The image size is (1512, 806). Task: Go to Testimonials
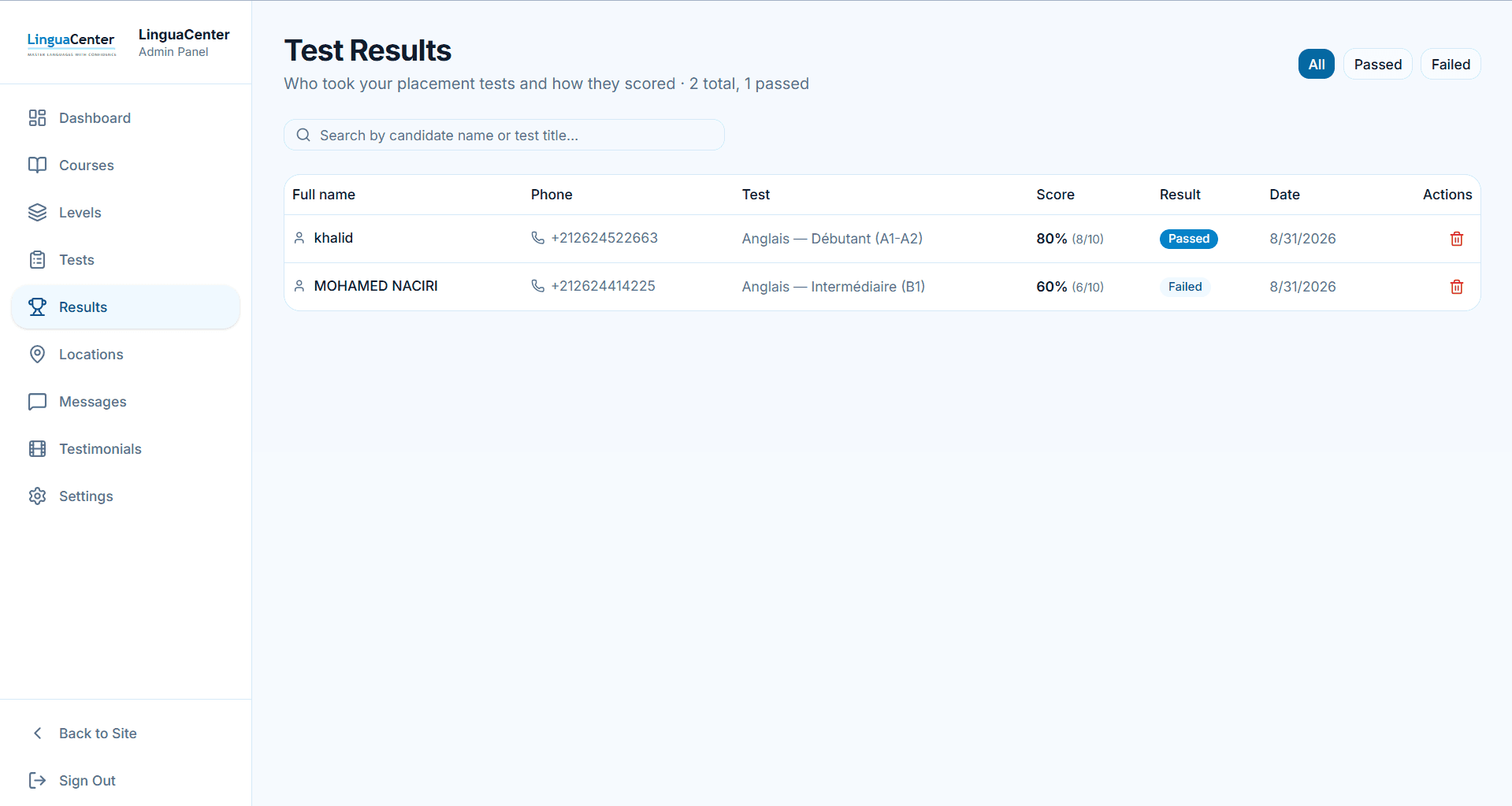(x=126, y=449)
